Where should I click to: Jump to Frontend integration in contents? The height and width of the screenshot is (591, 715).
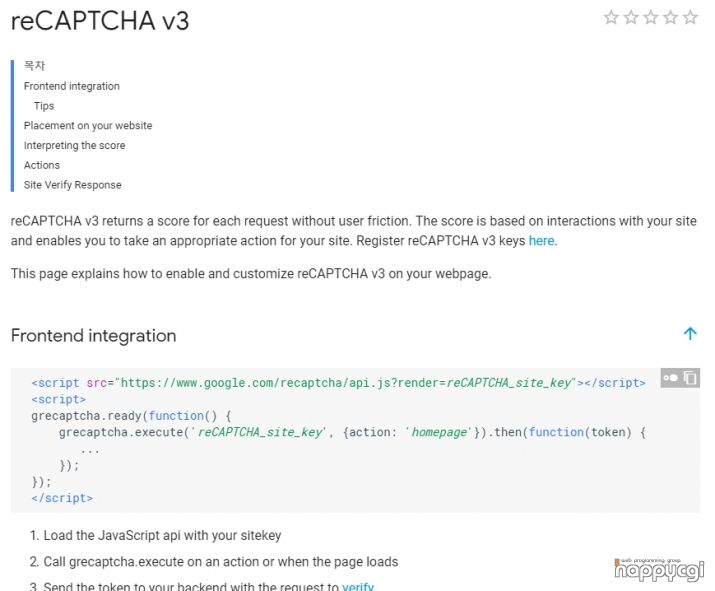[72, 86]
